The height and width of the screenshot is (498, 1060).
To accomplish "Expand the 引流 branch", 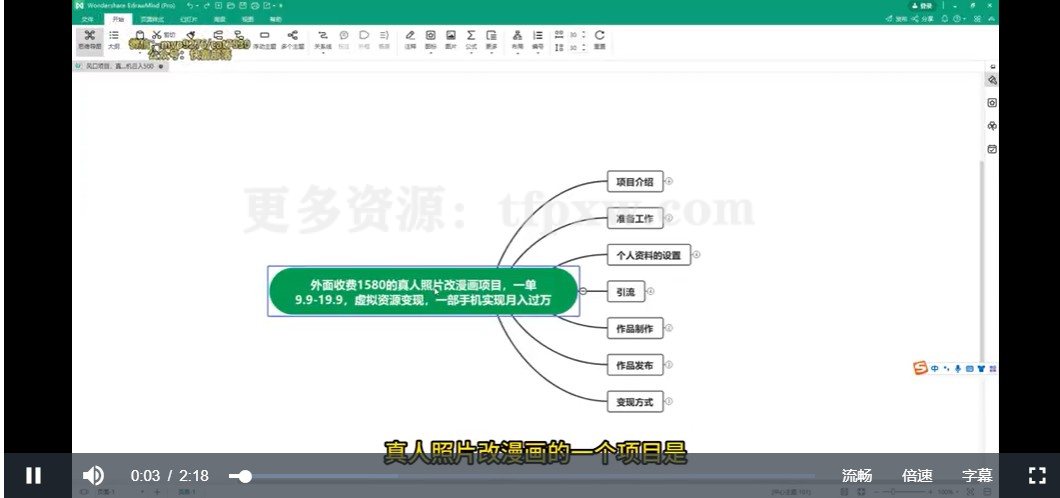I will coord(650,291).
